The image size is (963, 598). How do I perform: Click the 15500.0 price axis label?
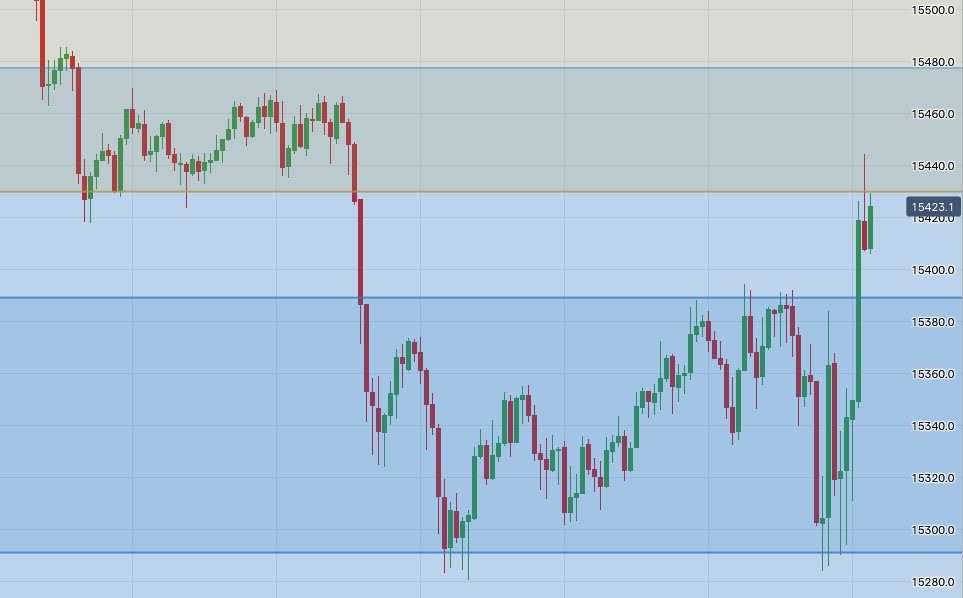click(932, 10)
